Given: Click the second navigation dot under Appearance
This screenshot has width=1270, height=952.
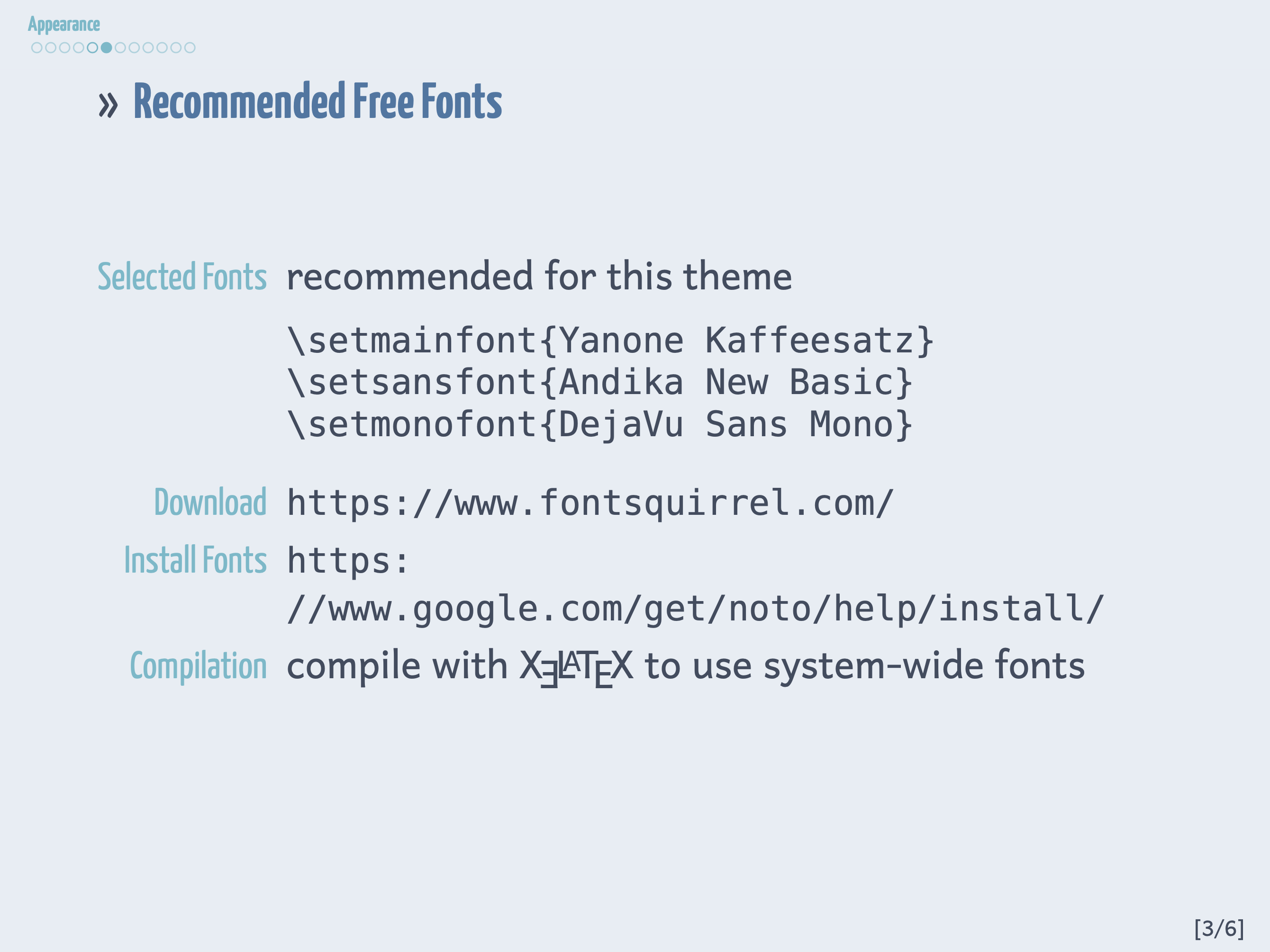Looking at the screenshot, I should (51, 48).
